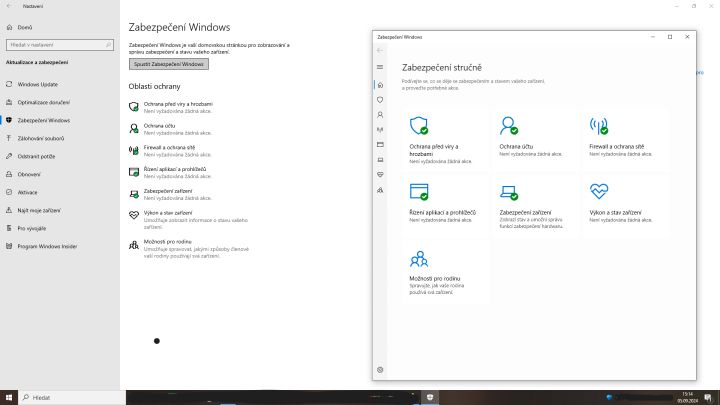Screen dimensions: 720x405
Task: Select family options icon in security sidebar
Action: 380,190
